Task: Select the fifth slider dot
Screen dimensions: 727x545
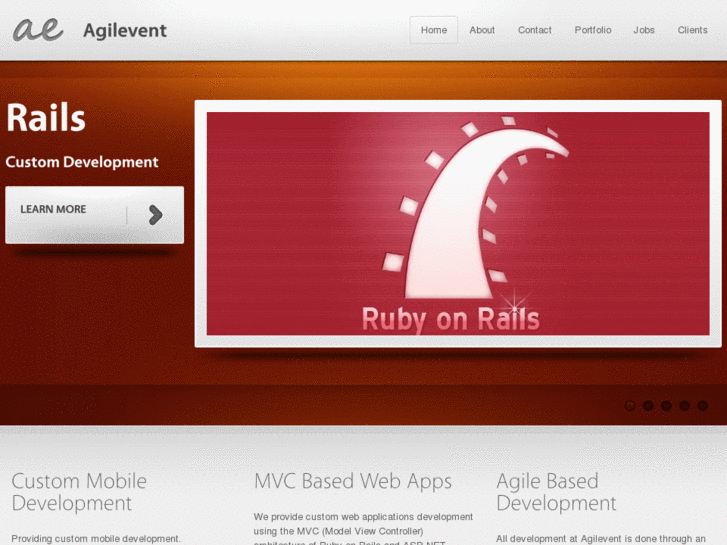Action: (702, 406)
